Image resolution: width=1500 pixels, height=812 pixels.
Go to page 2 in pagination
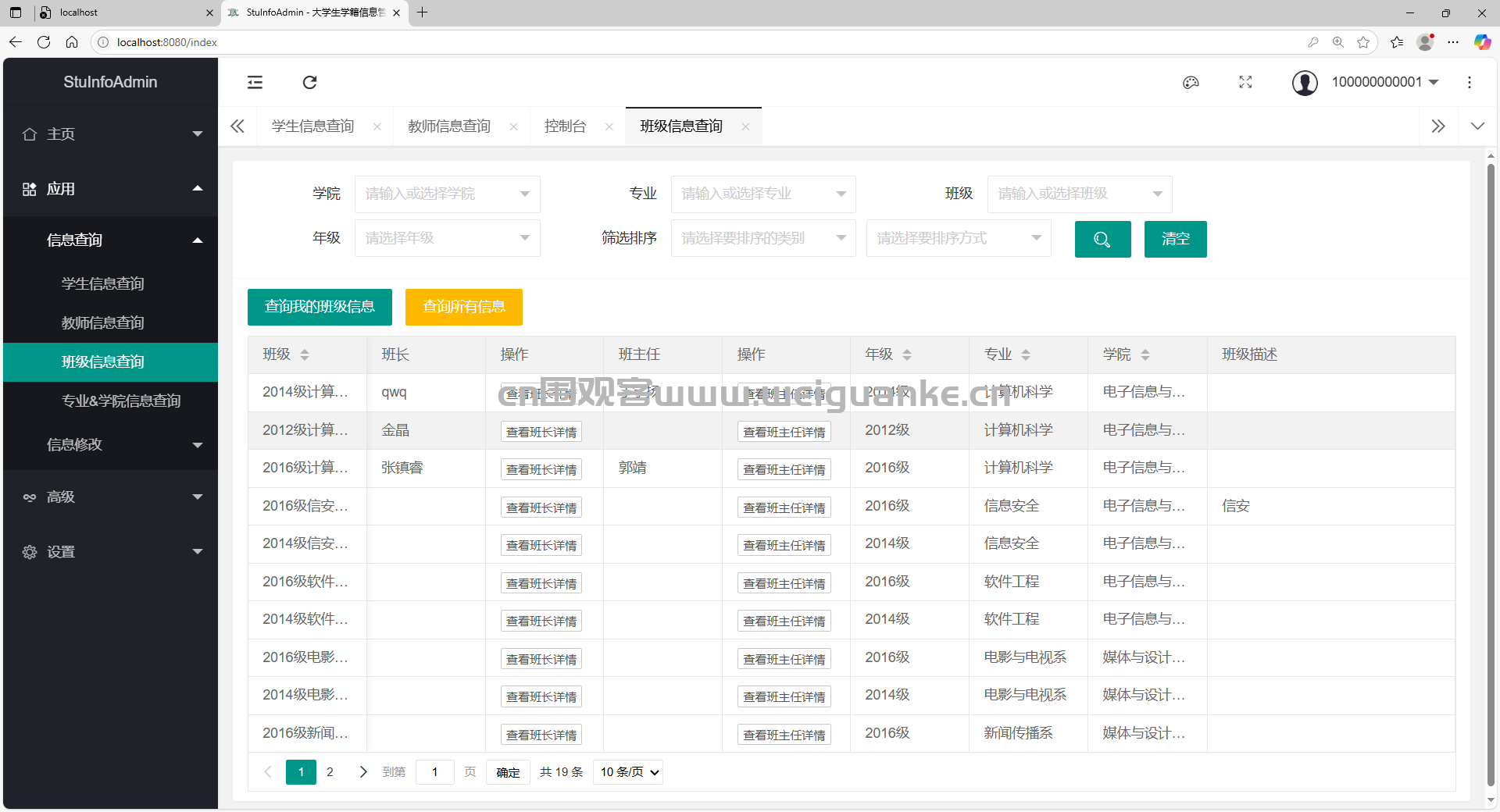click(x=330, y=771)
